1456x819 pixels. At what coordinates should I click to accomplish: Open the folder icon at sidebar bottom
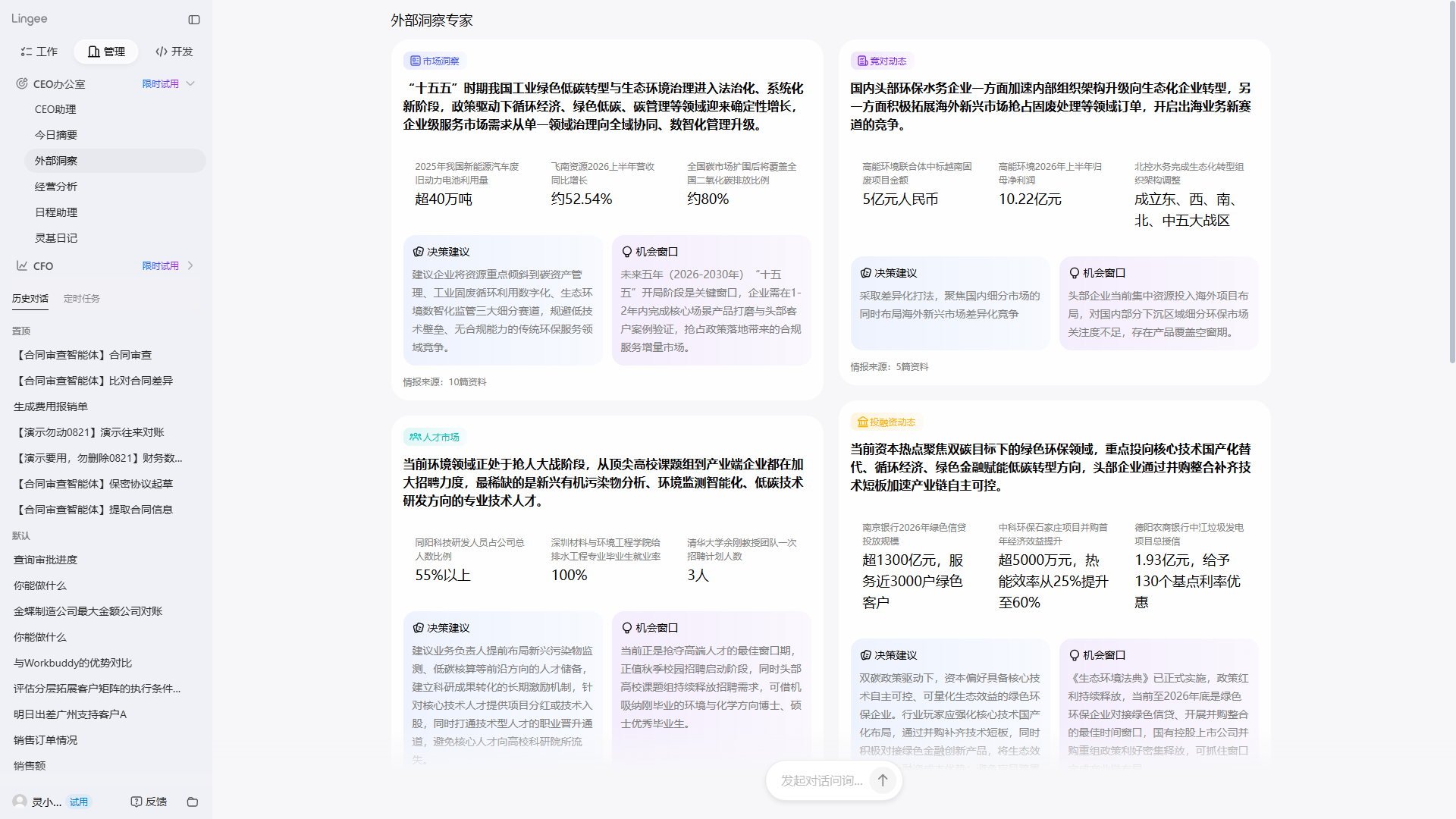[x=193, y=802]
